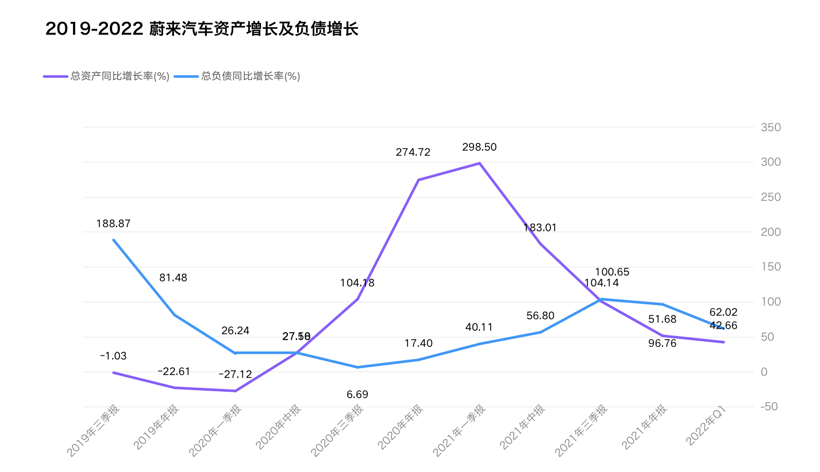Click the 17.40 data label
Image resolution: width=820 pixels, height=472 pixels.
tap(418, 343)
